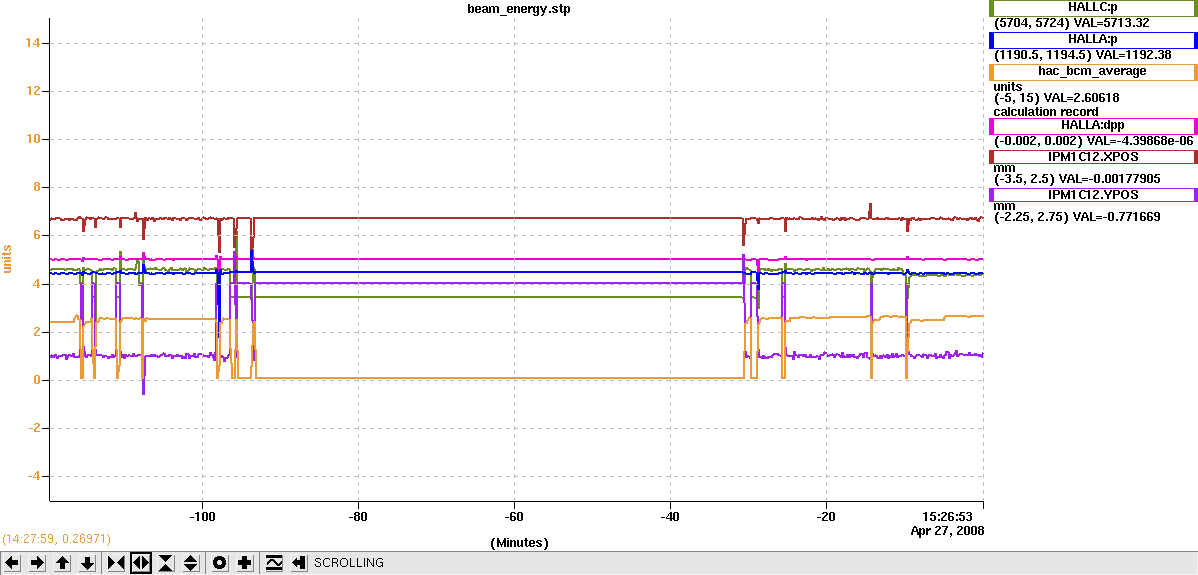The image size is (1198, 575).
Task: Click the plus crosshair tool icon
Action: (244, 563)
